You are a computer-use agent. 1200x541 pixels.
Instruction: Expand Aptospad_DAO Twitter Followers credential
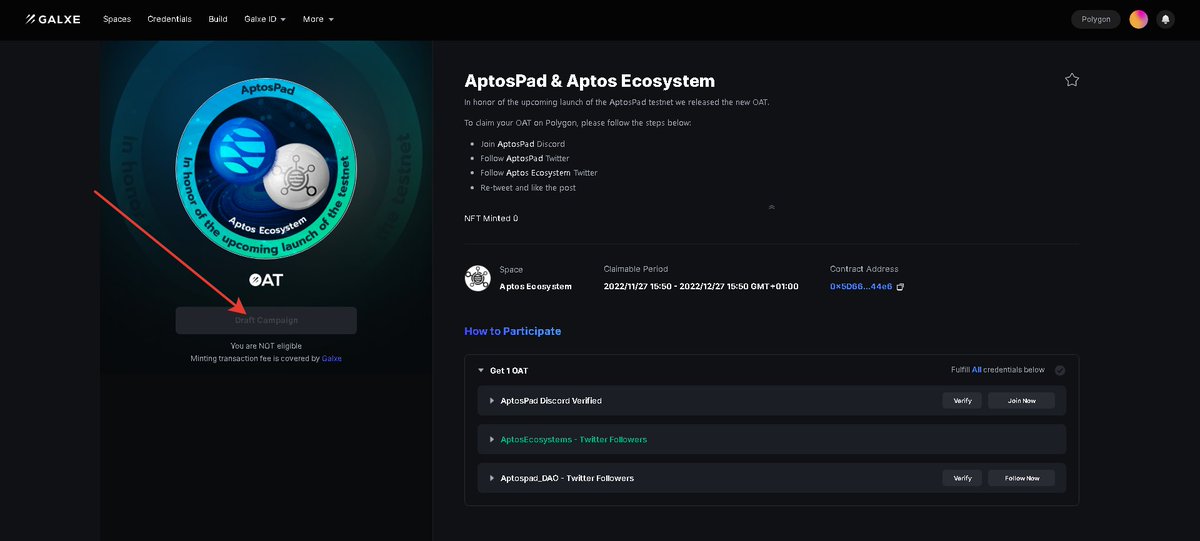coord(492,478)
